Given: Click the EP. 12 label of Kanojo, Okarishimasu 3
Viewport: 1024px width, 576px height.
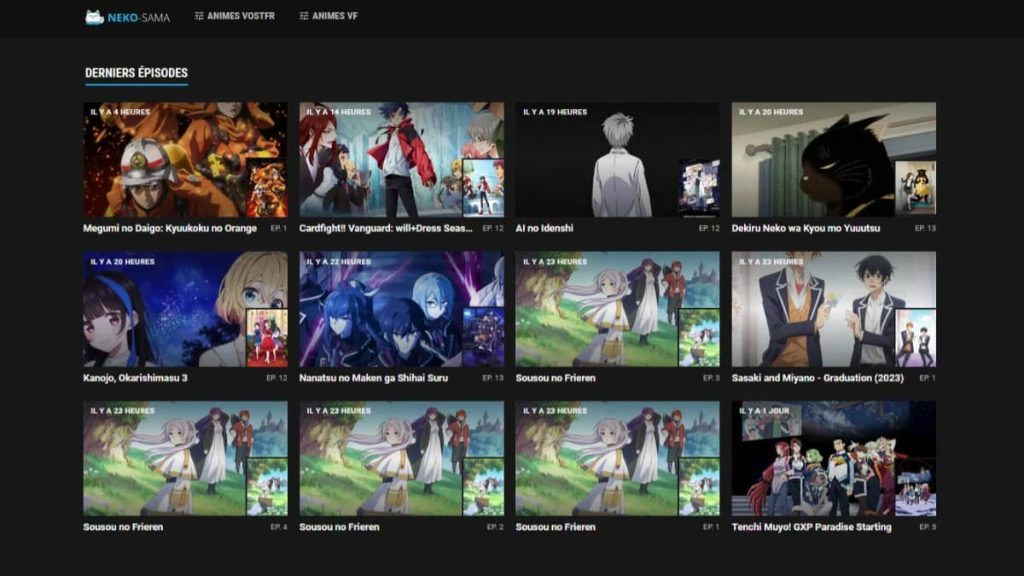Looking at the screenshot, I should 277,377.
